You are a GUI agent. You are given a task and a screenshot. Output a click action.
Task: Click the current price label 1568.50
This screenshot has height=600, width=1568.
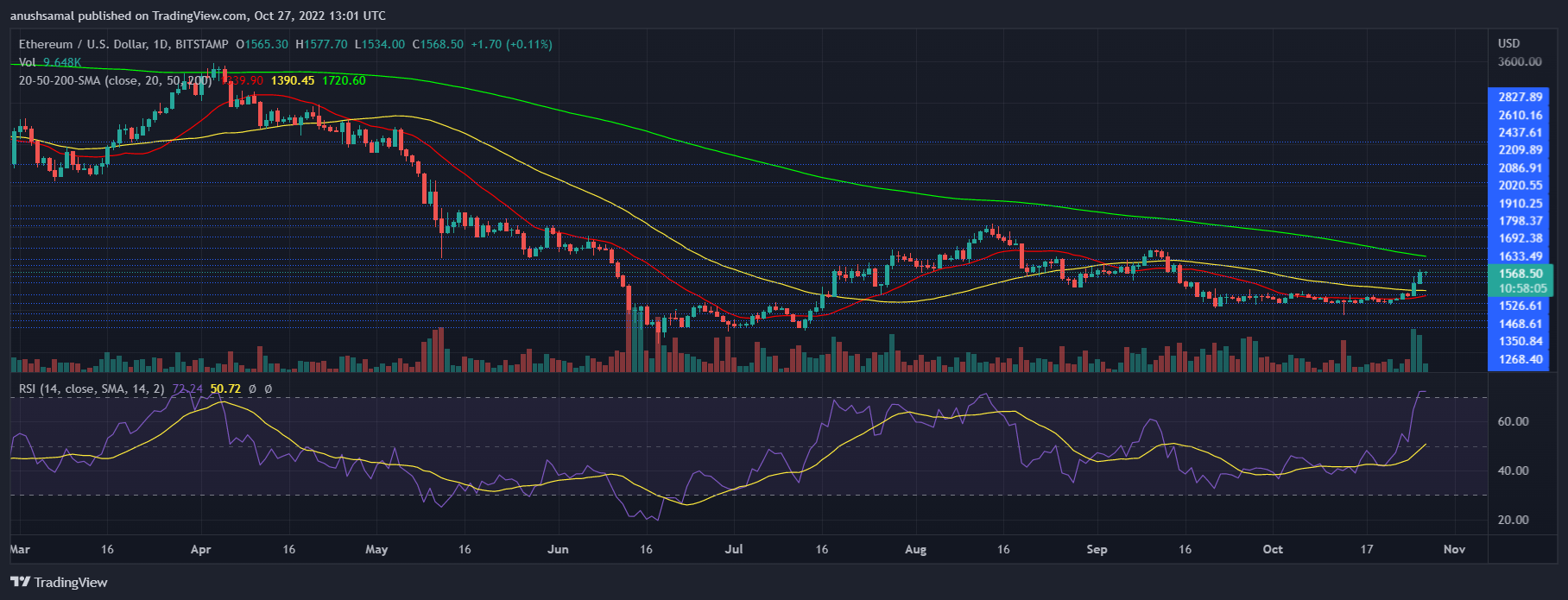(x=1521, y=274)
